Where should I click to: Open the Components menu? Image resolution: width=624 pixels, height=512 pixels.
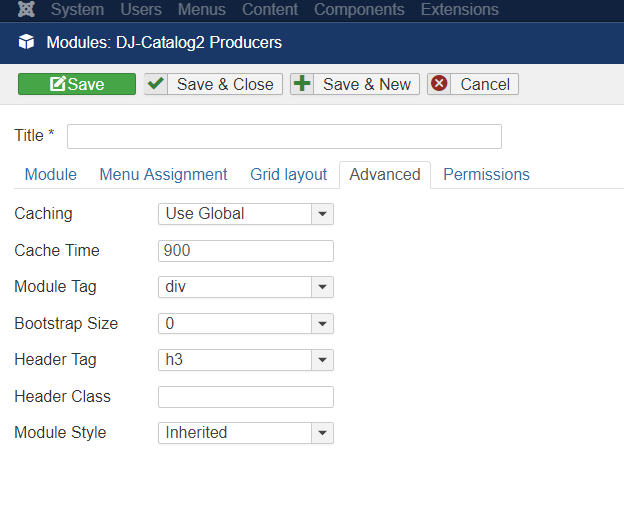359,9
